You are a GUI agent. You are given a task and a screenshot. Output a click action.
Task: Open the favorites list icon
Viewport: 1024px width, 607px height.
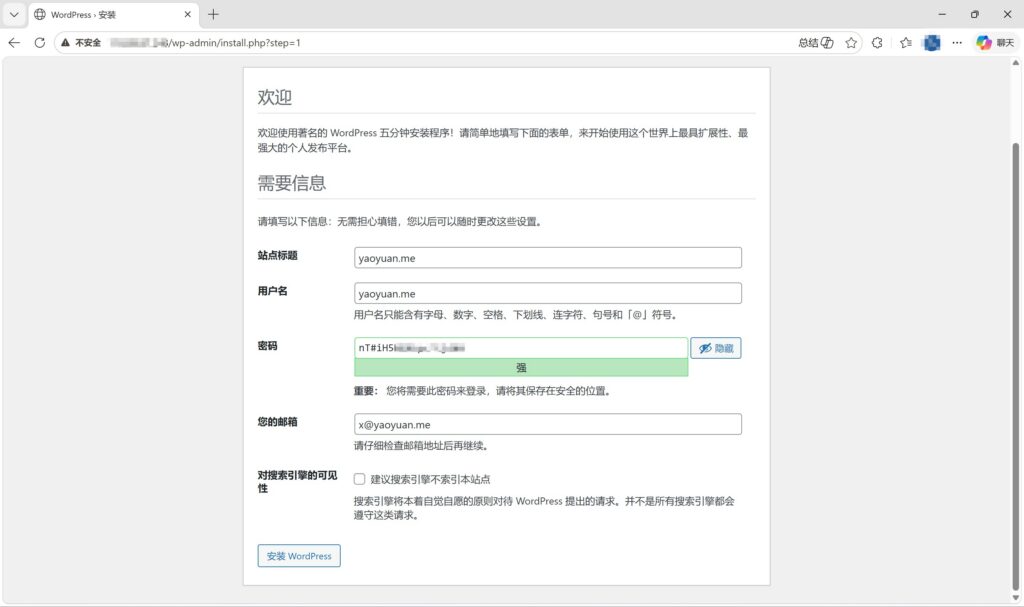tap(905, 43)
